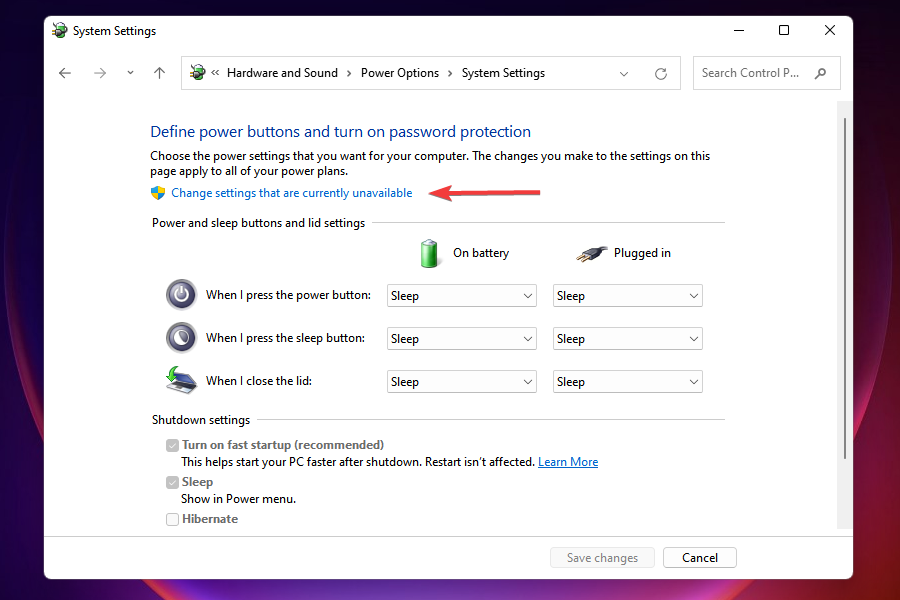Click the double-chevron before Hardware and Sound
This screenshot has width=900, height=600.
[215, 73]
